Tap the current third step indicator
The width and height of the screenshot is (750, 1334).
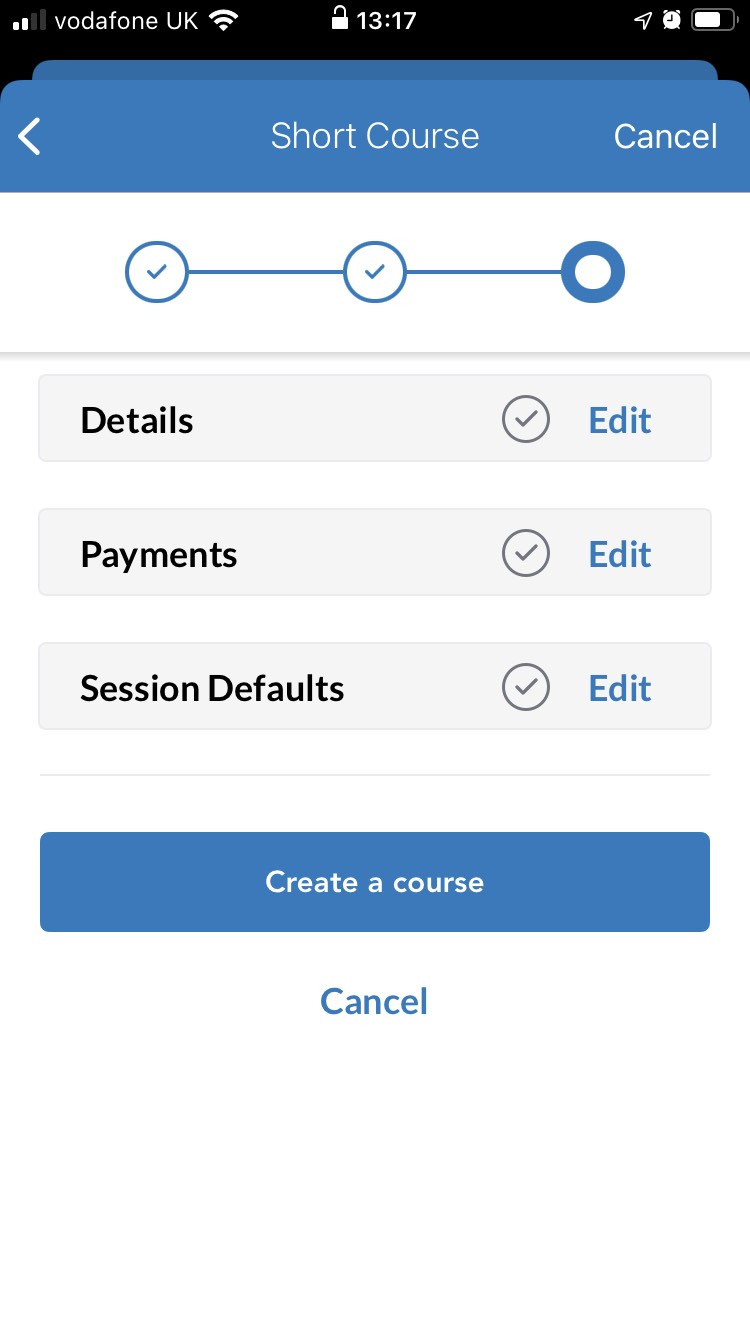(x=593, y=271)
